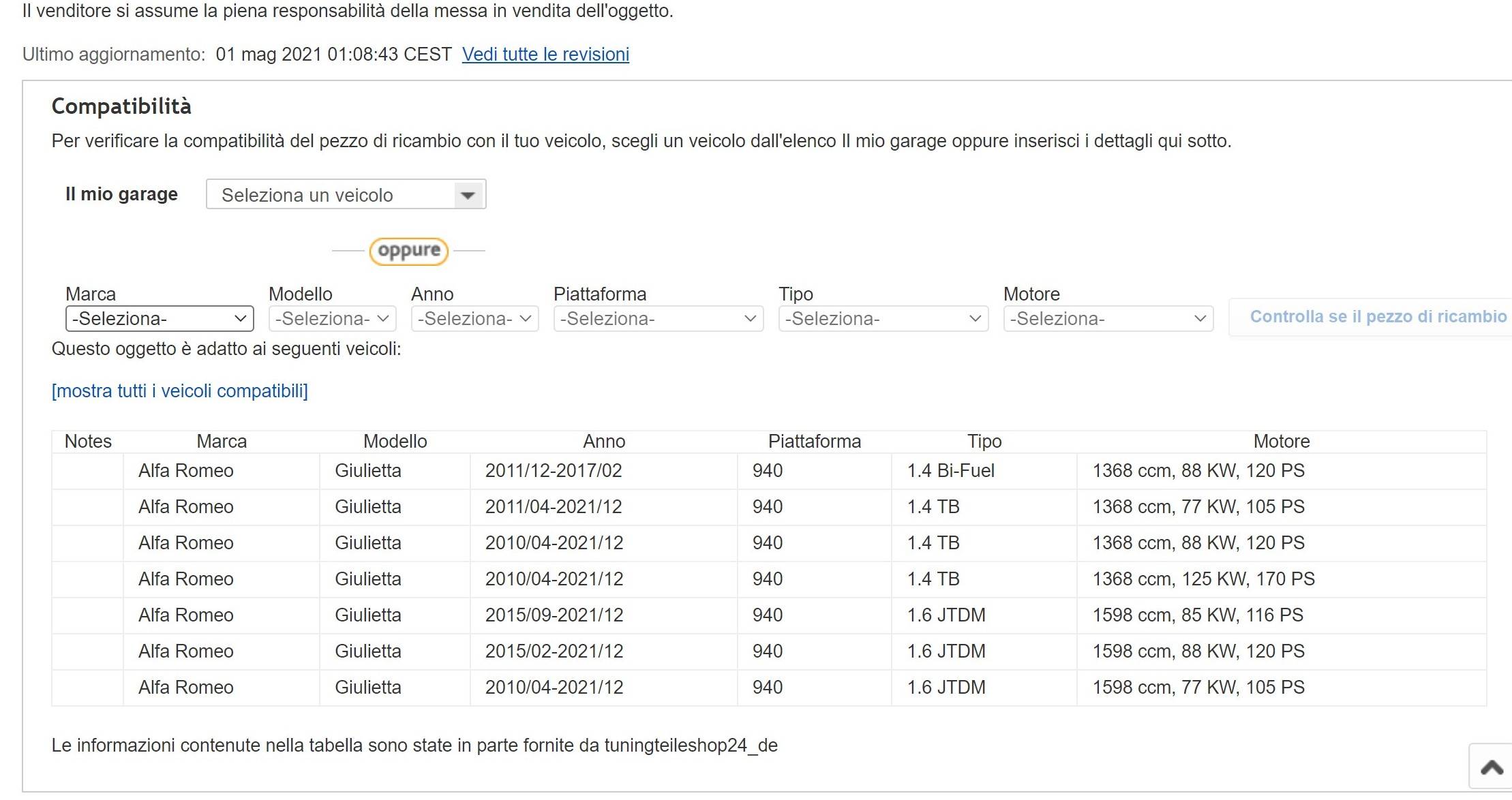
Task: Click the Anno table column header
Action: [604, 442]
